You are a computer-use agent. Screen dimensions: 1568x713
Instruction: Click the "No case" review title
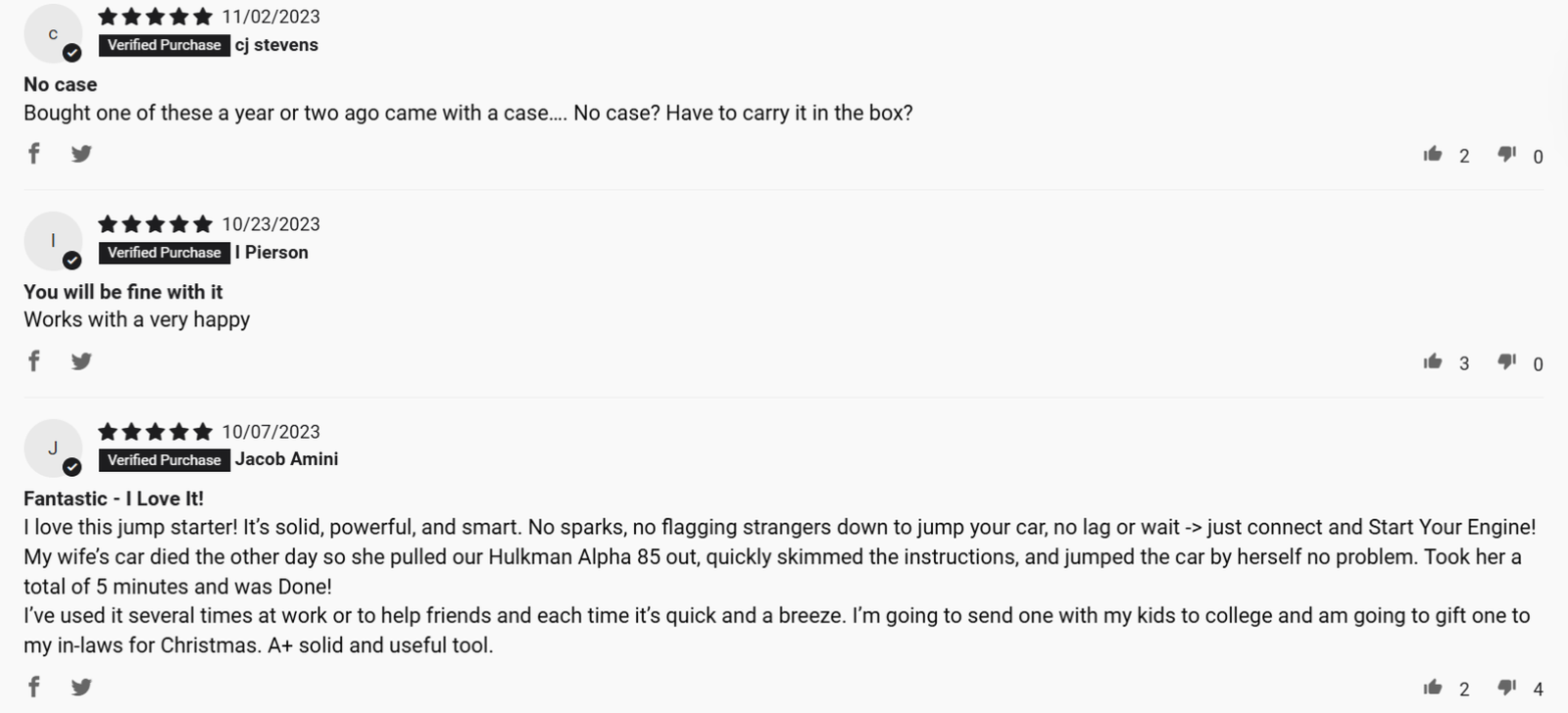point(60,84)
